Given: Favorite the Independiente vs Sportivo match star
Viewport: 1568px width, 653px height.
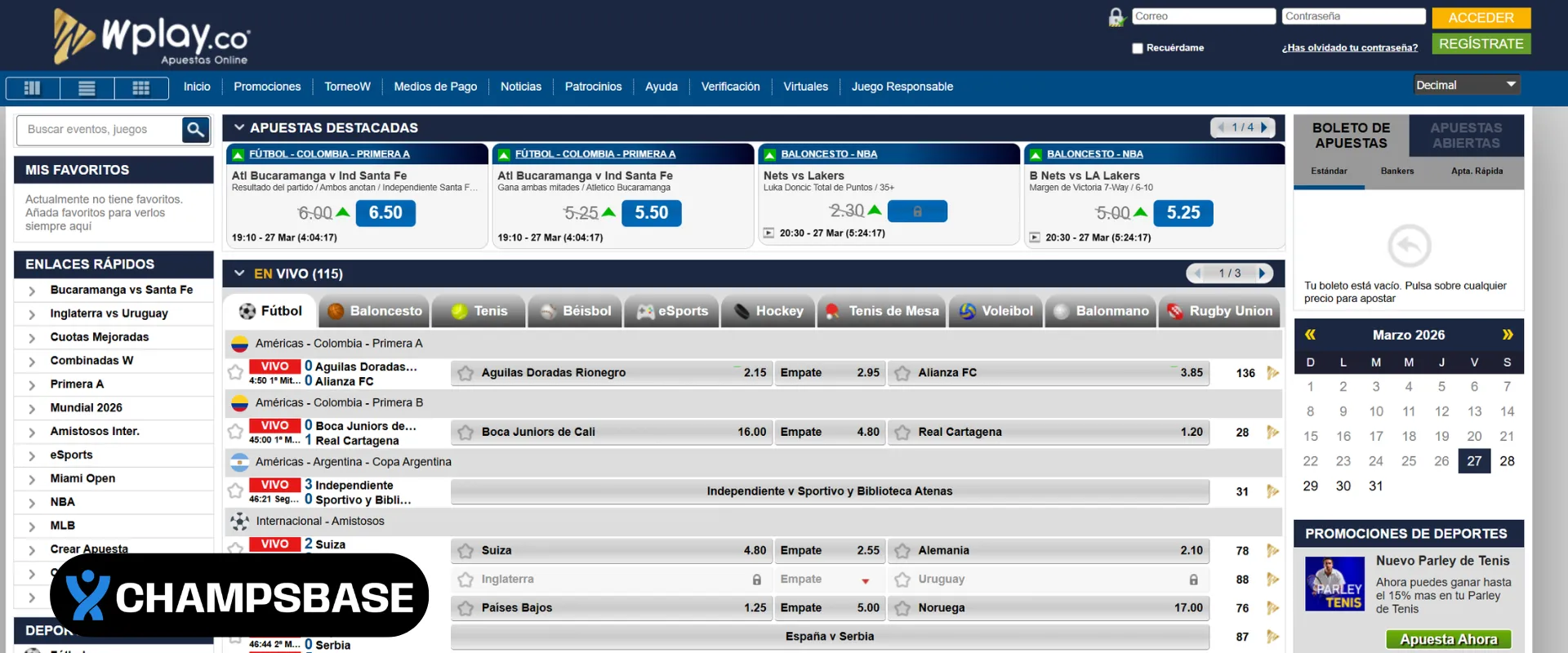Looking at the screenshot, I should pyautogui.click(x=235, y=491).
